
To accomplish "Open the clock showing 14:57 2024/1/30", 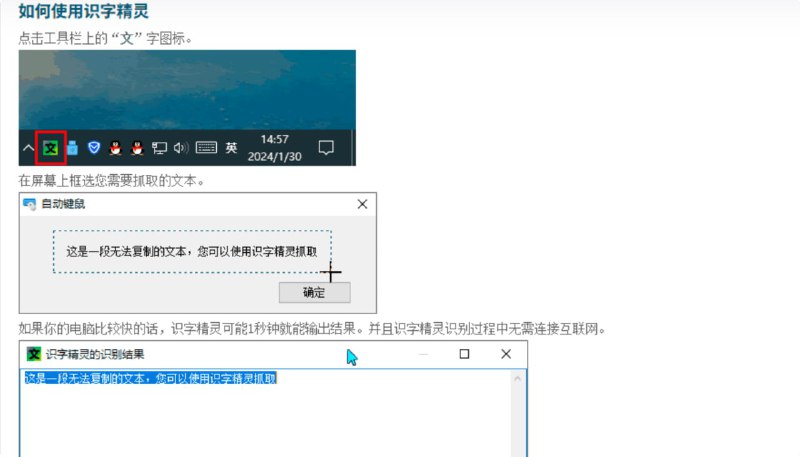I will 274,148.
